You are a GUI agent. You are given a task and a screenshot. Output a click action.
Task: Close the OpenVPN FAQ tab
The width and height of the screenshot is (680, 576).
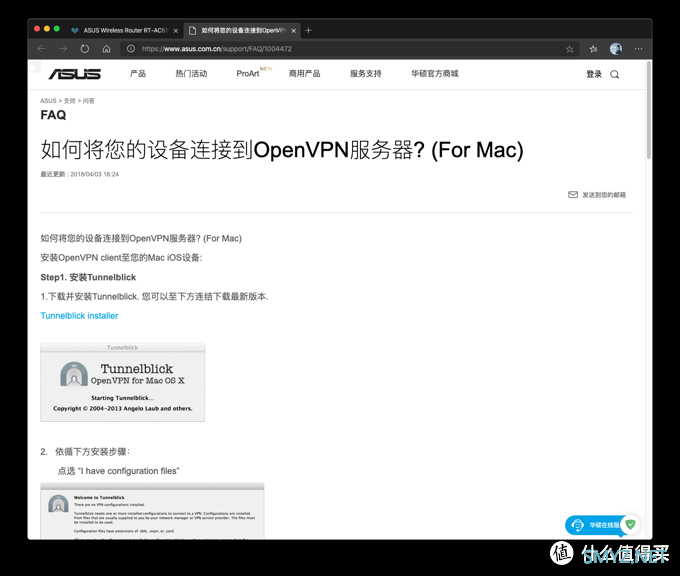tap(294, 31)
